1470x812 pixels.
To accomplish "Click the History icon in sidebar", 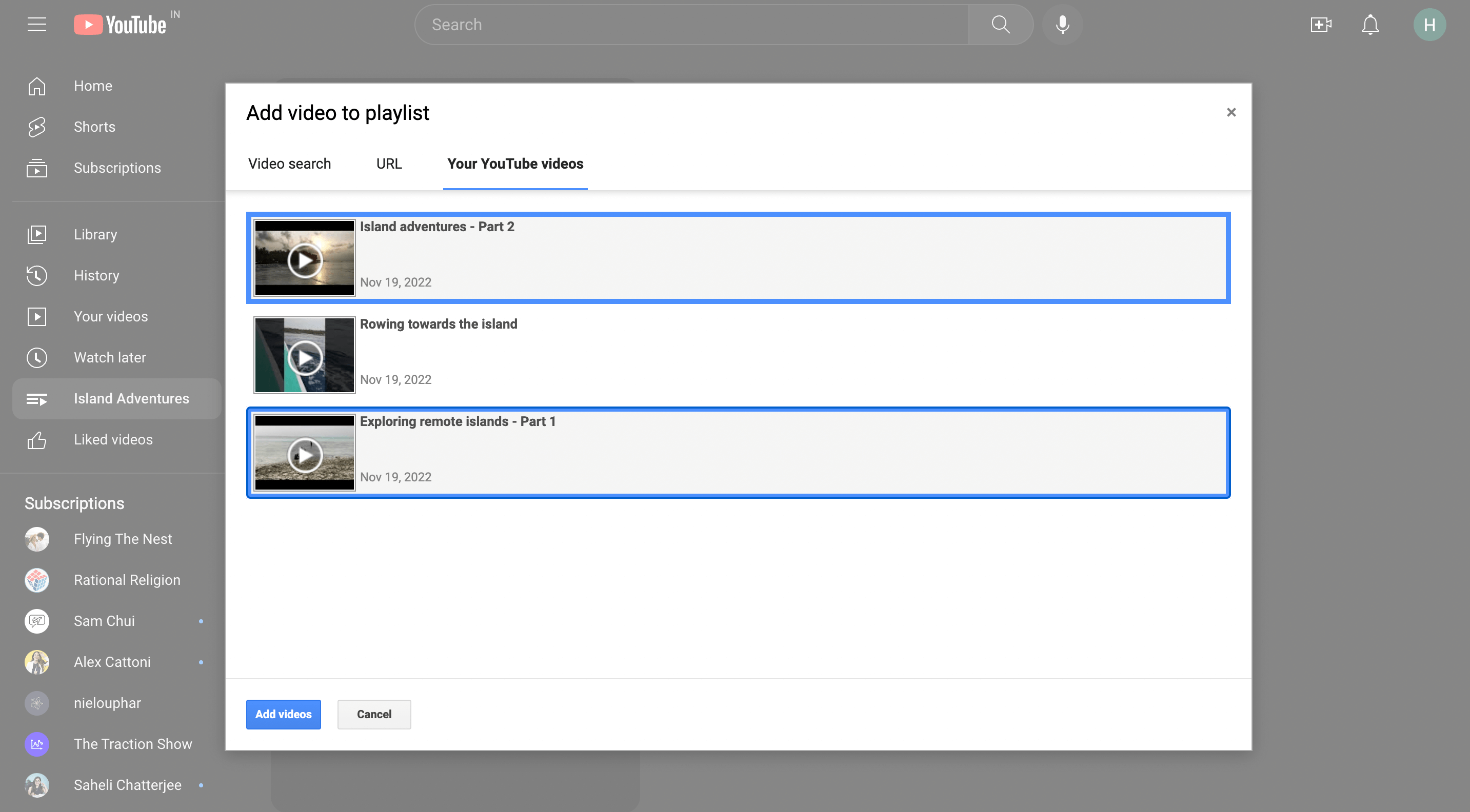I will (x=37, y=275).
